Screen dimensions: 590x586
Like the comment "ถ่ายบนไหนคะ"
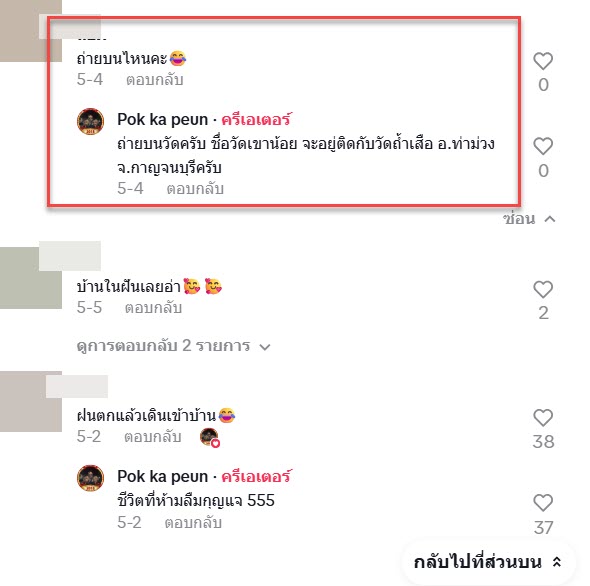pos(543,61)
